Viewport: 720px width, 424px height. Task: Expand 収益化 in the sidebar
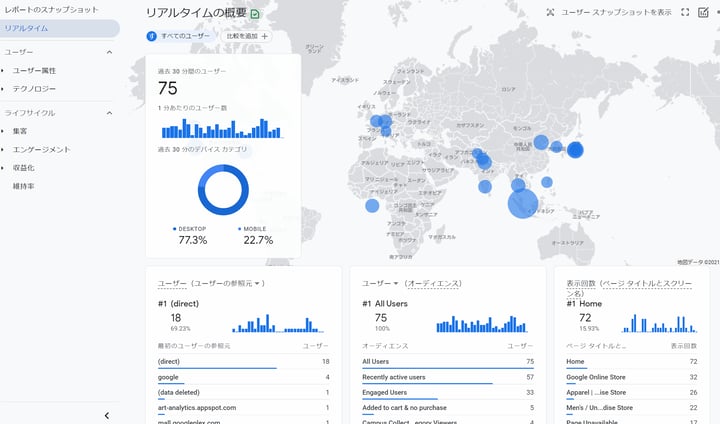pyautogui.click(x=23, y=168)
